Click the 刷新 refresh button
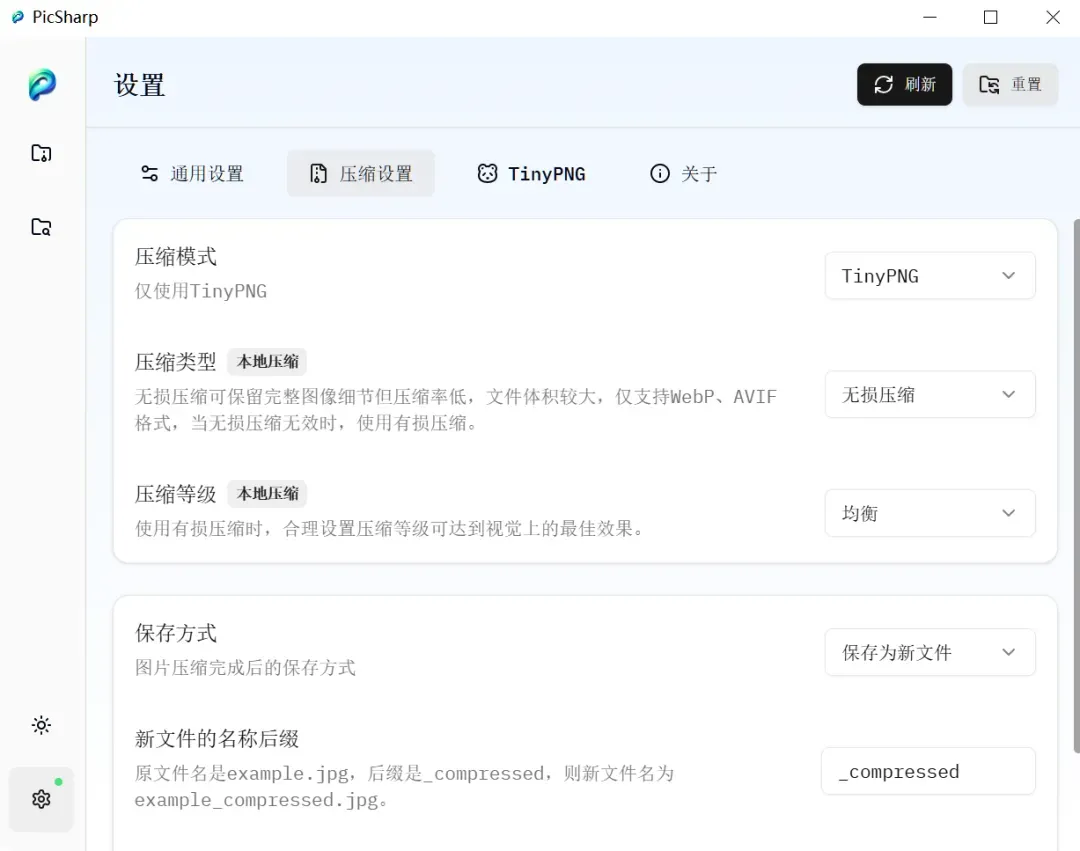This screenshot has height=851, width=1080. [904, 85]
